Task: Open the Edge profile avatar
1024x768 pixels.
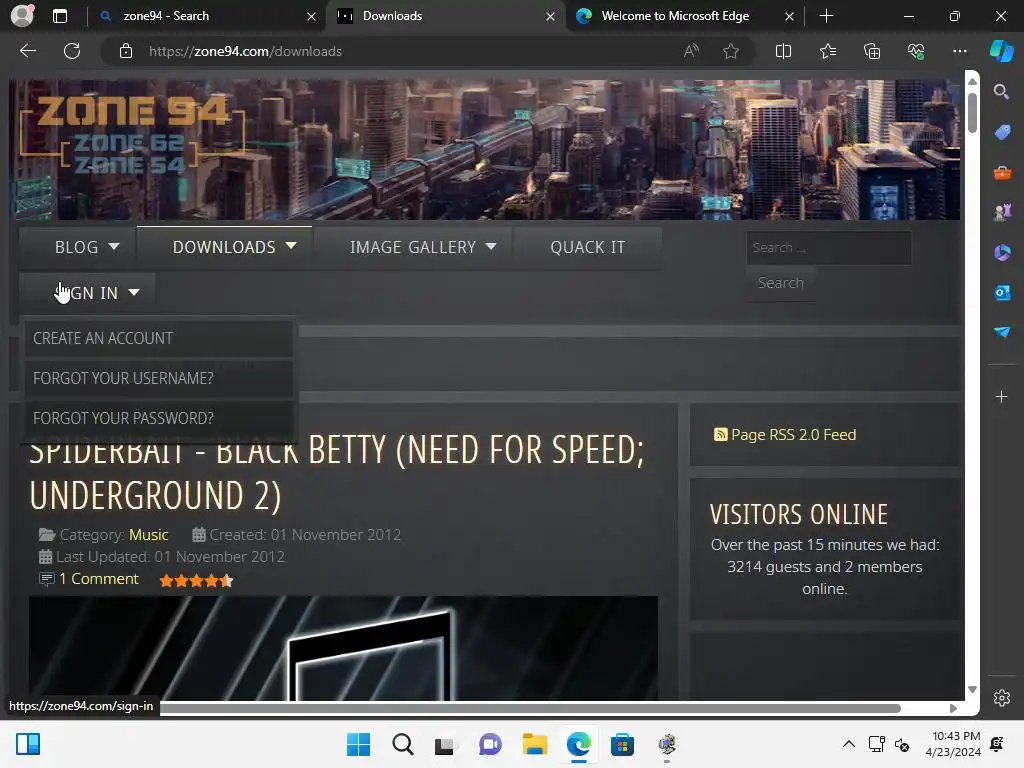Action: pyautogui.click(x=22, y=16)
